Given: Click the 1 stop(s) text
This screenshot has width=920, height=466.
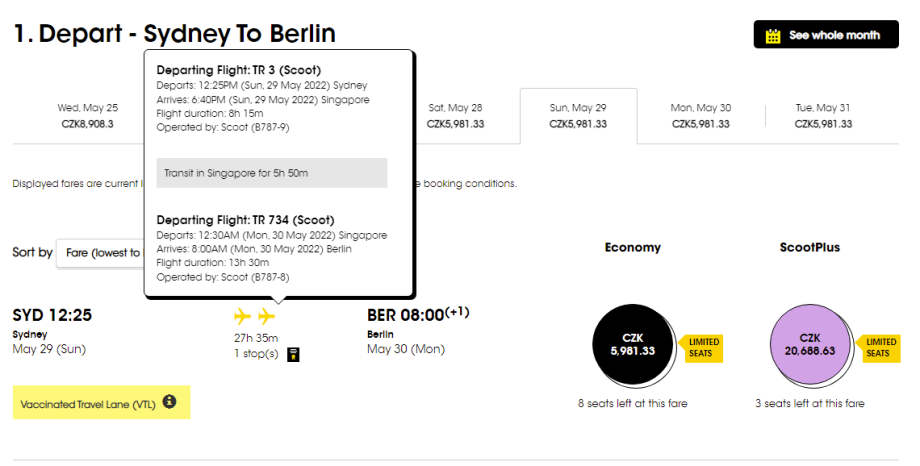Looking at the screenshot, I should point(255,354).
